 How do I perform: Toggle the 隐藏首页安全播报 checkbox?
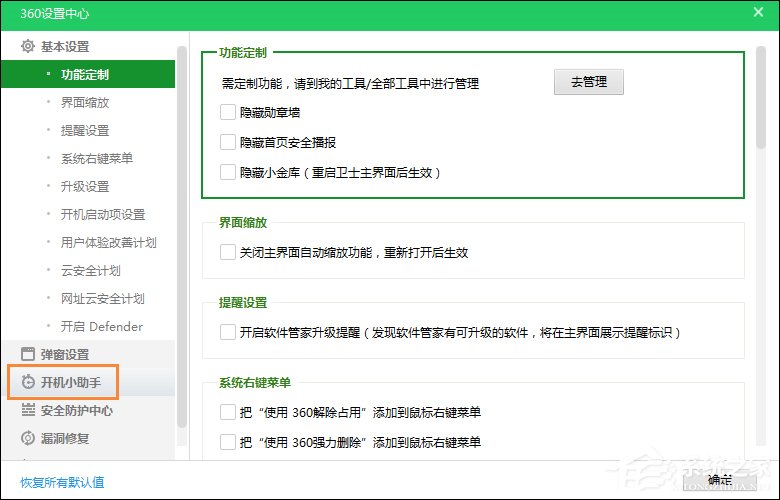click(228, 143)
